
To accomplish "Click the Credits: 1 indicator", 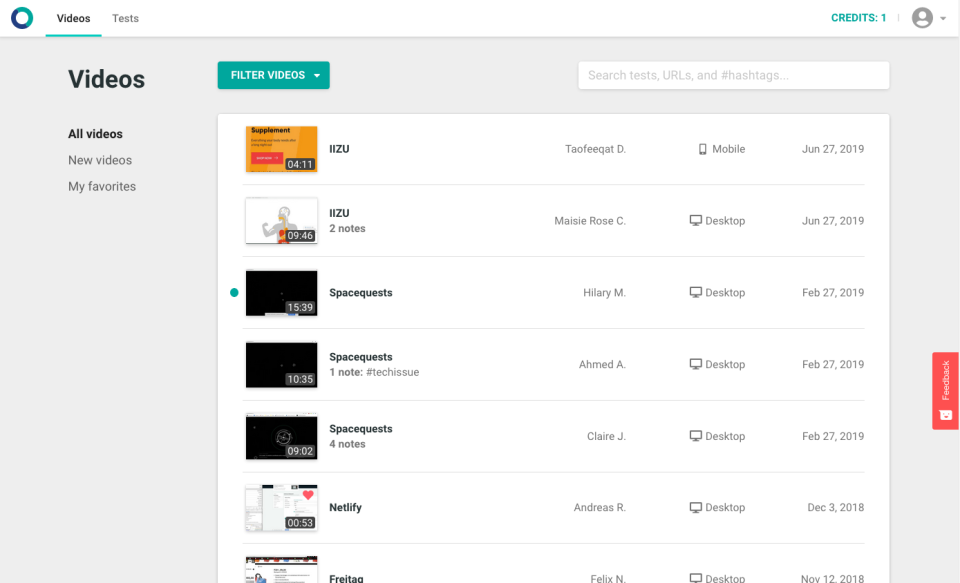I will (x=858, y=18).
